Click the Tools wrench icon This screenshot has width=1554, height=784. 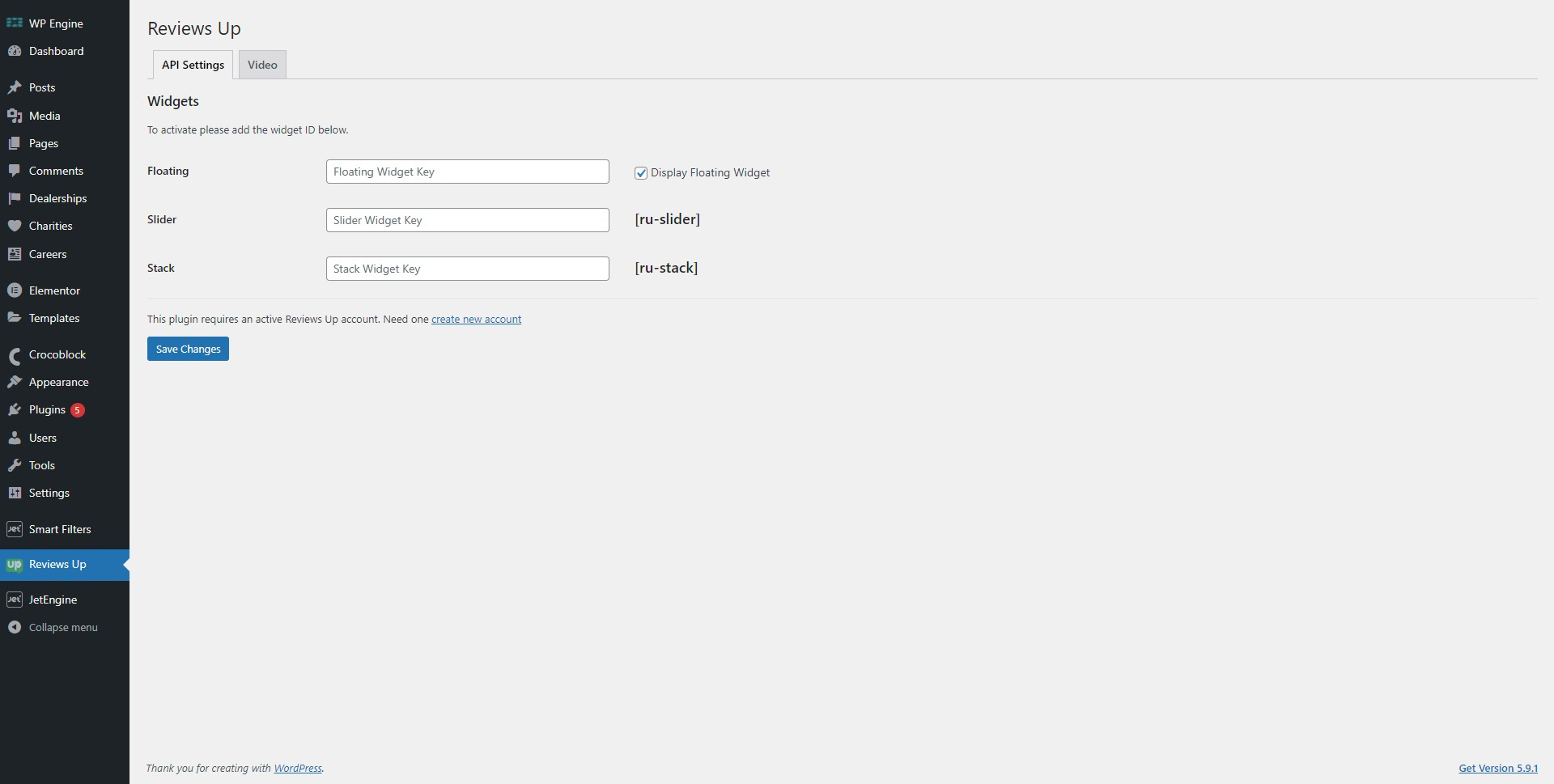pos(15,465)
